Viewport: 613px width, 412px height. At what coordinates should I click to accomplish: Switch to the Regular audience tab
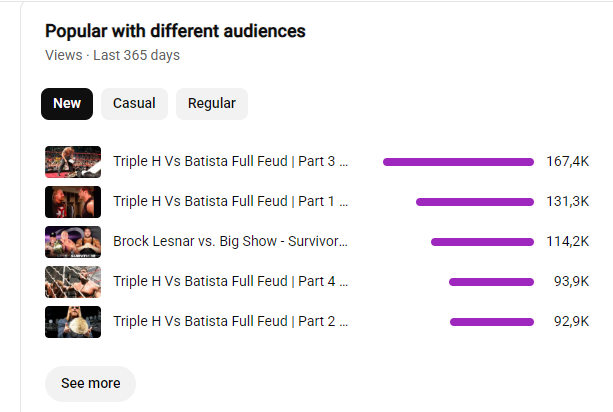point(212,104)
